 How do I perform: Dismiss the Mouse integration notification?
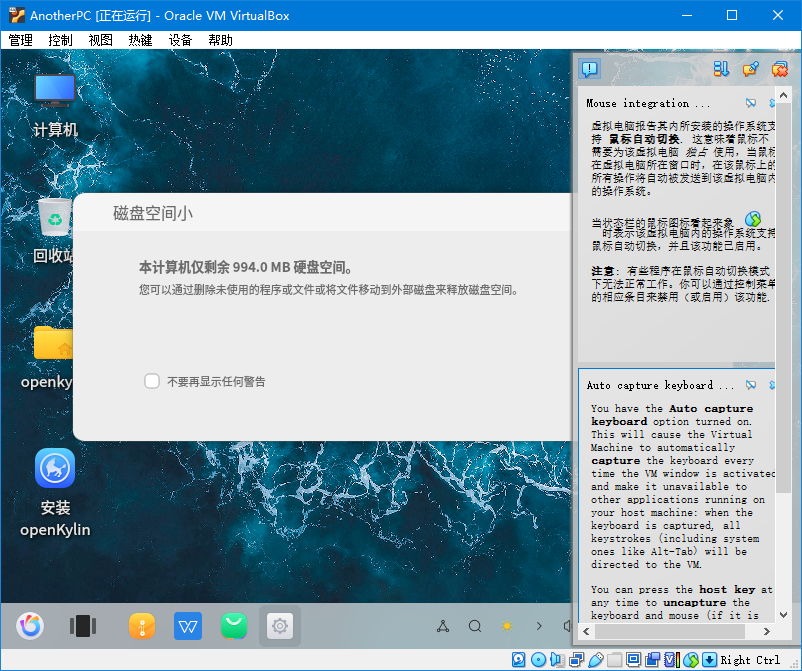tap(772, 103)
